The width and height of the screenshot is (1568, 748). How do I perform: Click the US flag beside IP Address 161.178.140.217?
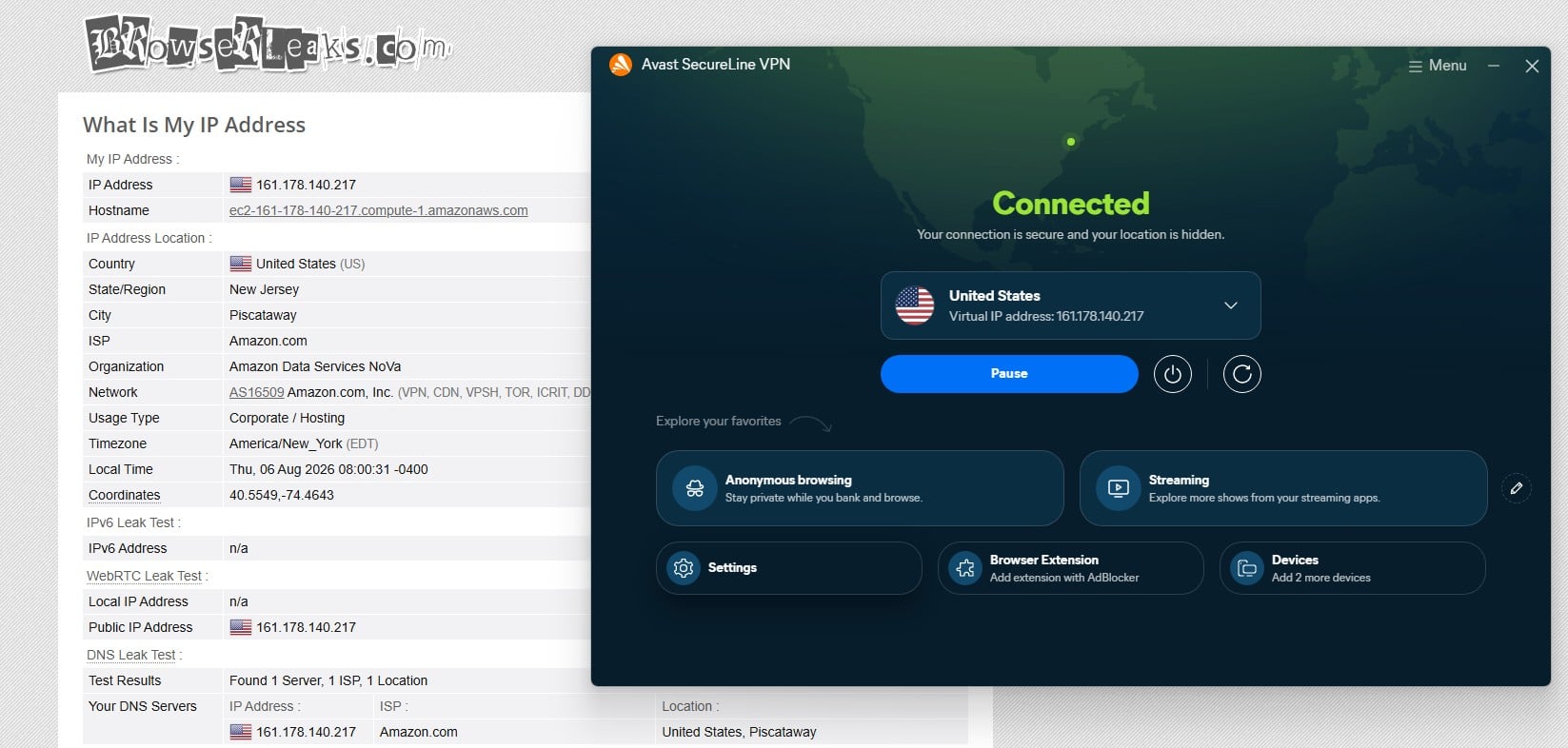click(x=241, y=185)
